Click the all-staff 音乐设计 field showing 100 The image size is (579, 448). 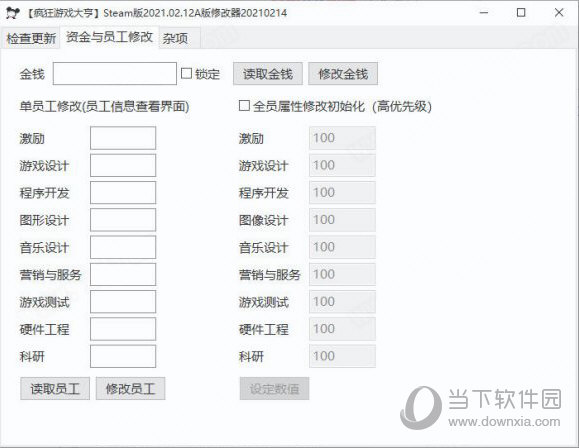(x=342, y=247)
